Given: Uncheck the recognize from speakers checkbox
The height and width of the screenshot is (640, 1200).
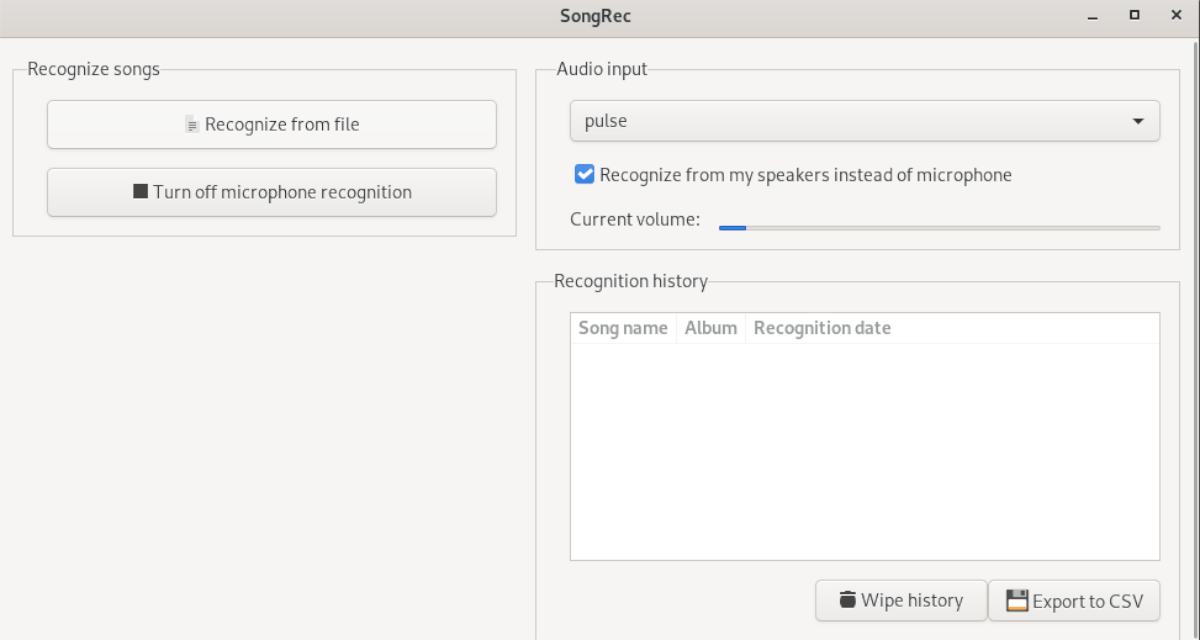Looking at the screenshot, I should [584, 175].
